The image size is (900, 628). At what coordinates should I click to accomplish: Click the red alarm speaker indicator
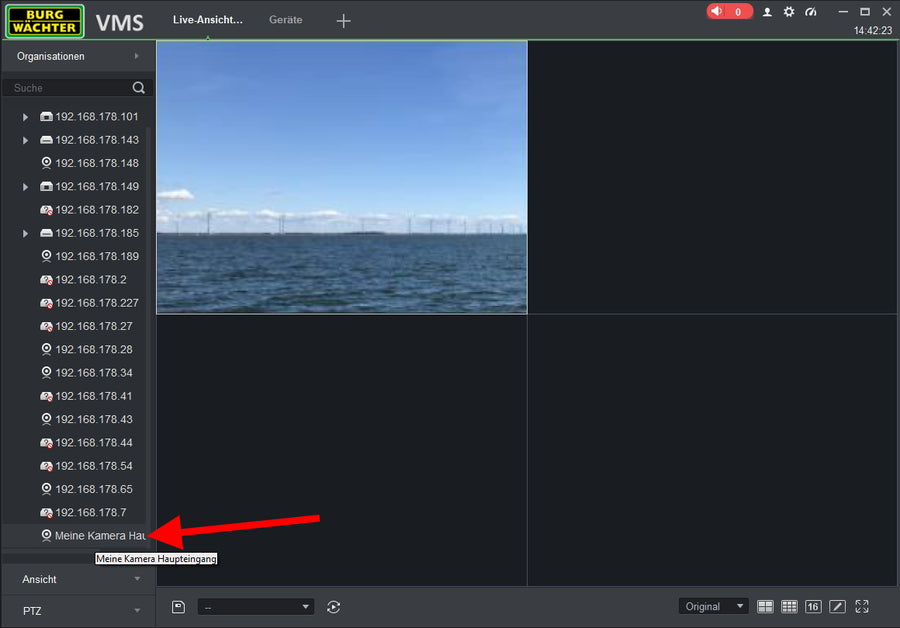click(x=729, y=12)
